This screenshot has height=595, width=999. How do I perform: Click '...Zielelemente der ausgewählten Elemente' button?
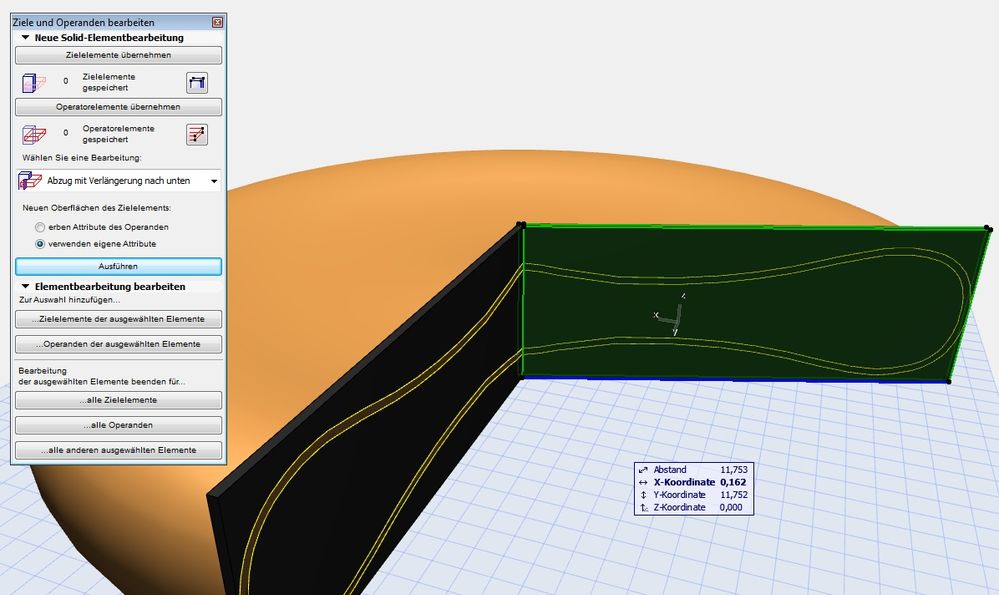(x=119, y=319)
